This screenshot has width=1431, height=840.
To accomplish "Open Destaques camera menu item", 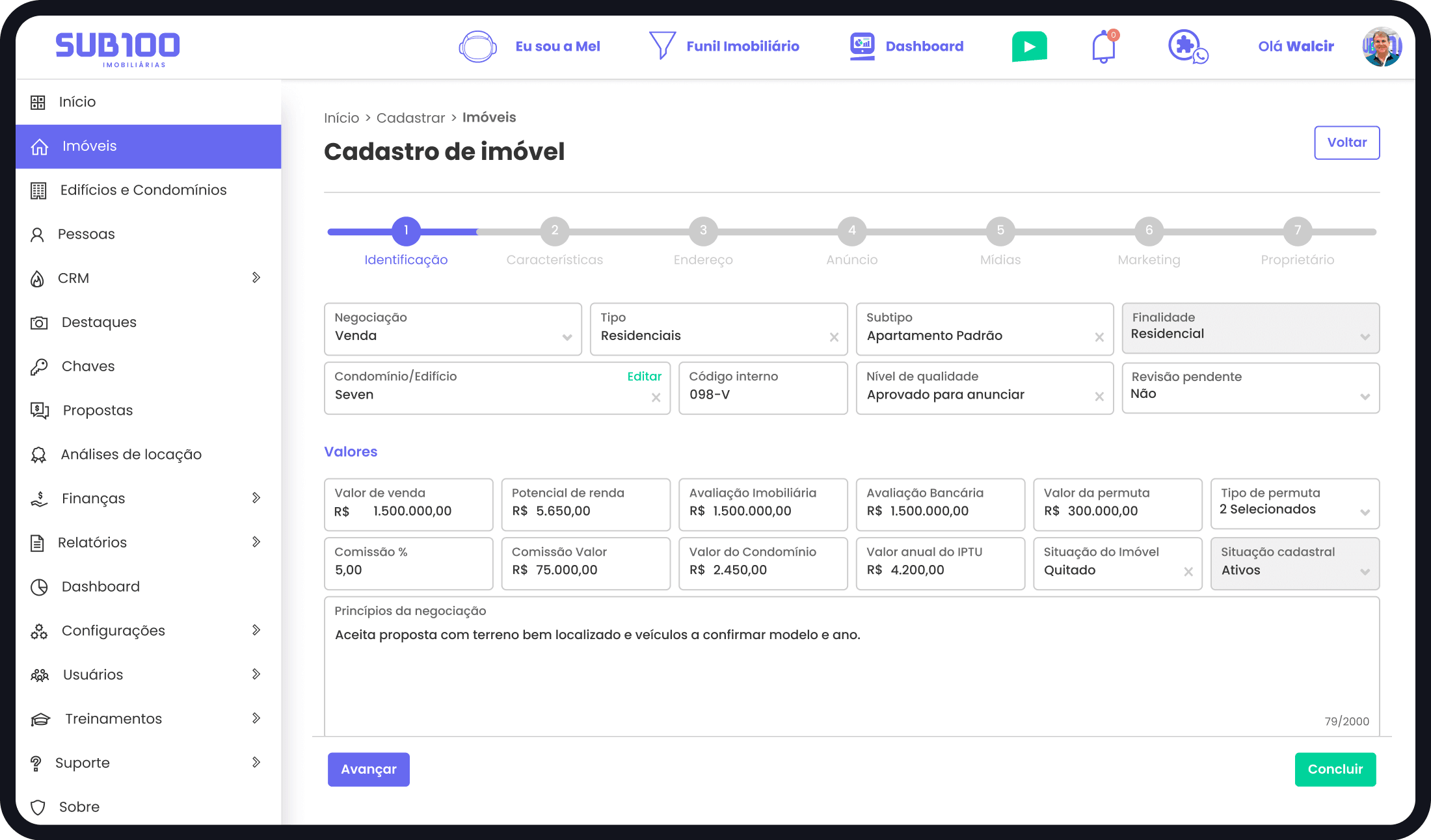I will click(x=148, y=322).
